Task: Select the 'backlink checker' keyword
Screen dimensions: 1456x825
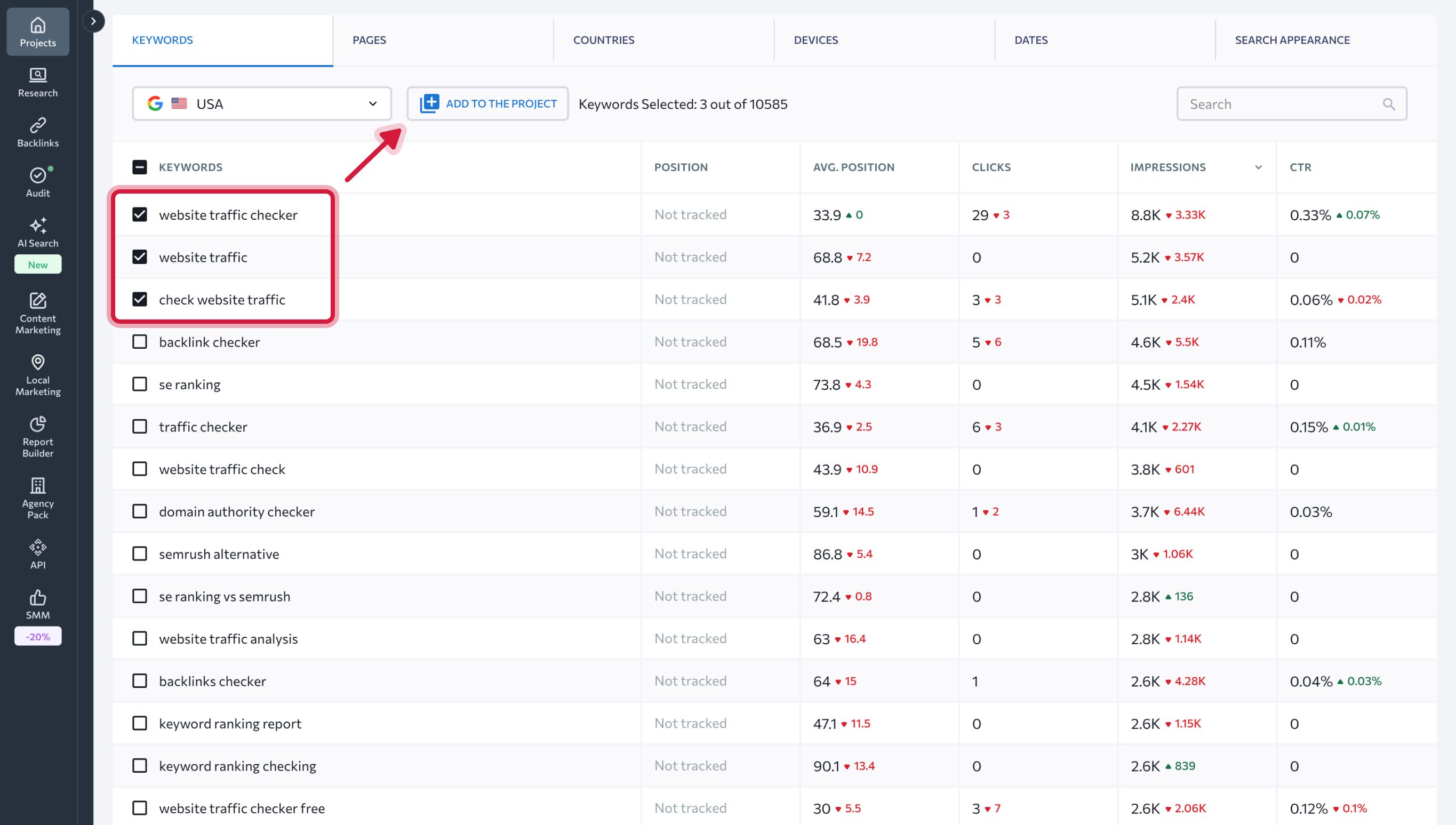Action: tap(139, 341)
